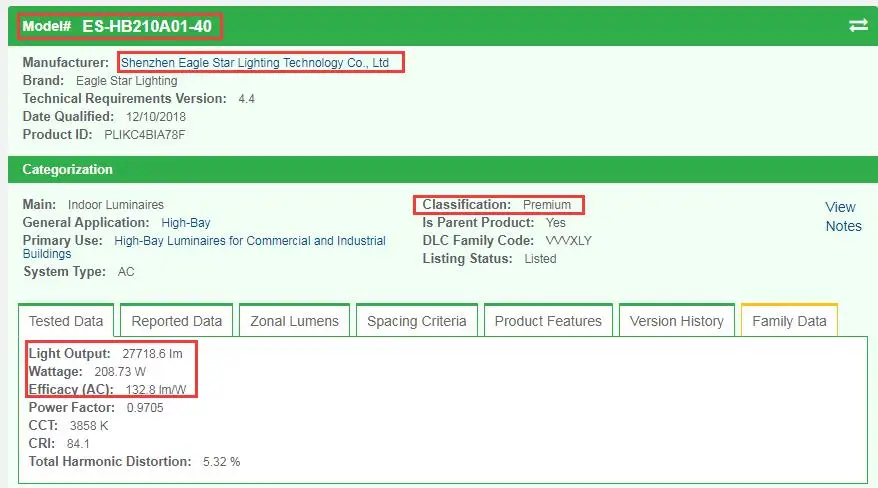Click model number ES-HB210A01-40
The width and height of the screenshot is (878, 488).
(147, 26)
